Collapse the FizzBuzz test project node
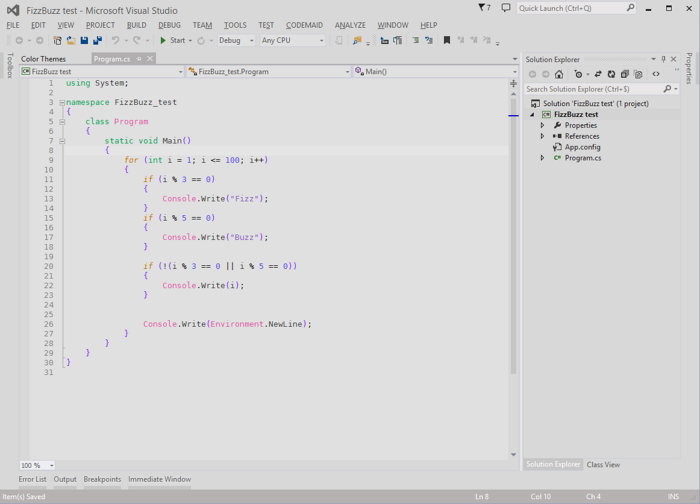700x504 pixels. pos(532,115)
